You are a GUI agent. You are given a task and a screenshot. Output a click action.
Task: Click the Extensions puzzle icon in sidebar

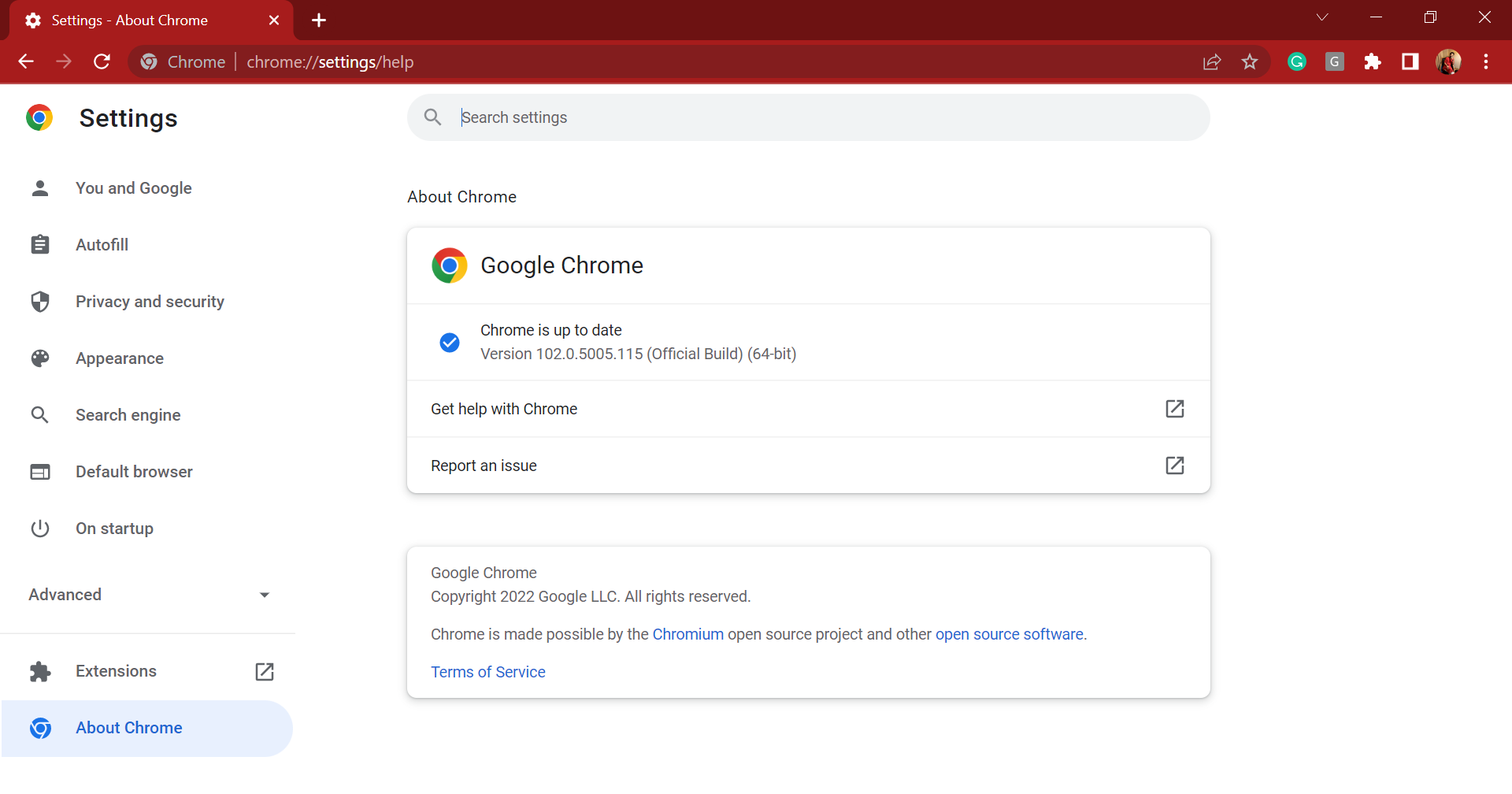[40, 671]
